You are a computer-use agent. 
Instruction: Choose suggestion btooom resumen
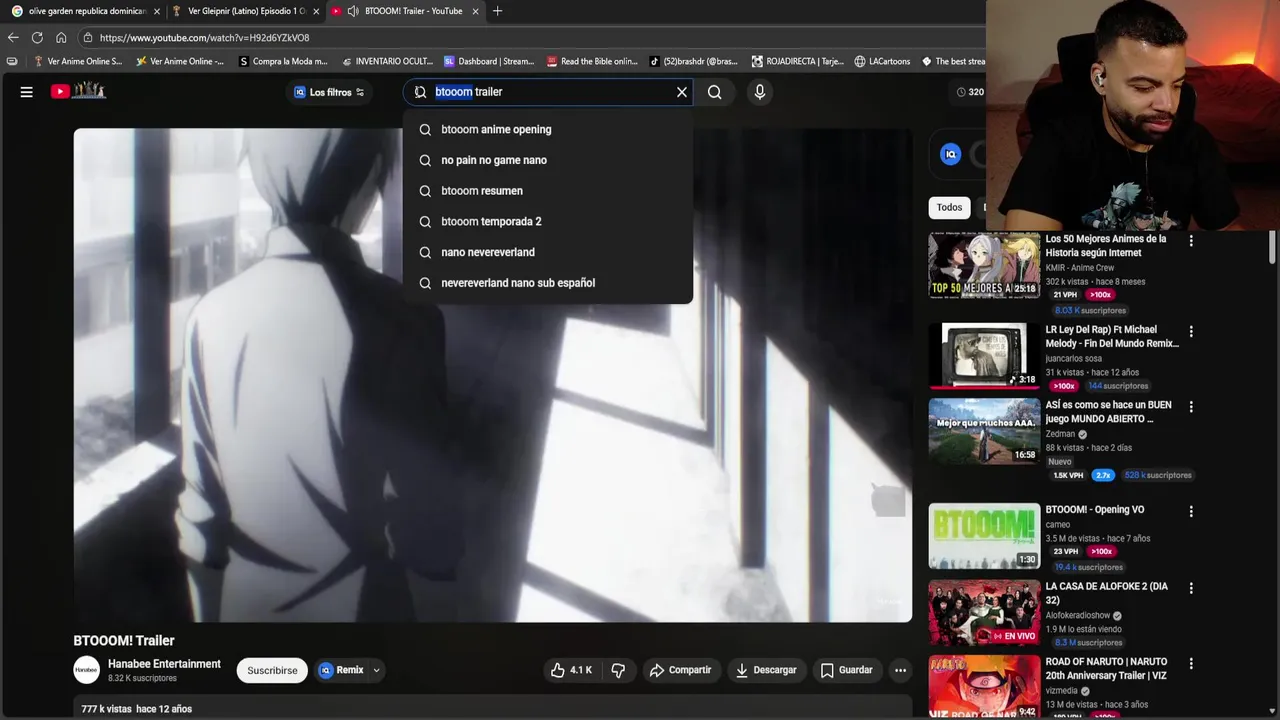point(548,191)
